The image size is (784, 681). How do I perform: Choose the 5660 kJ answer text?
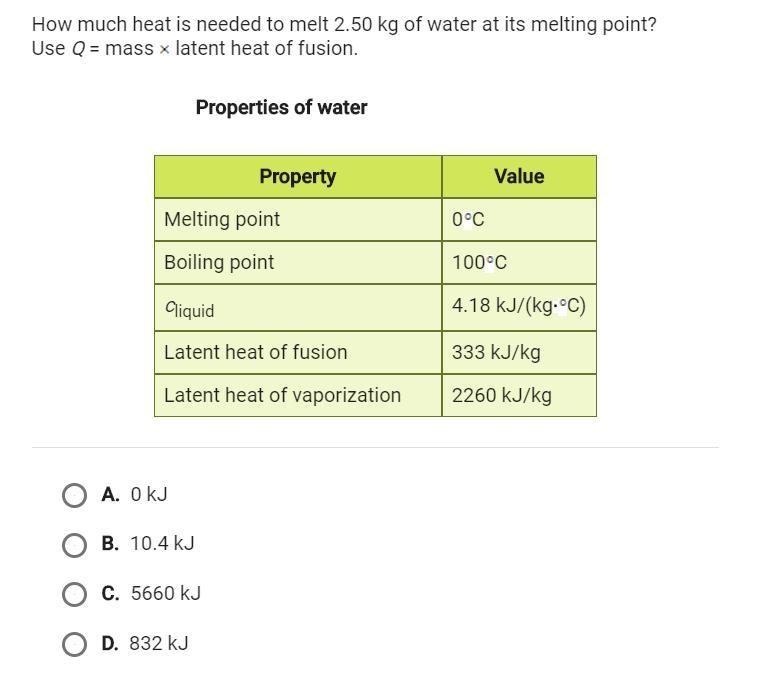coord(166,594)
